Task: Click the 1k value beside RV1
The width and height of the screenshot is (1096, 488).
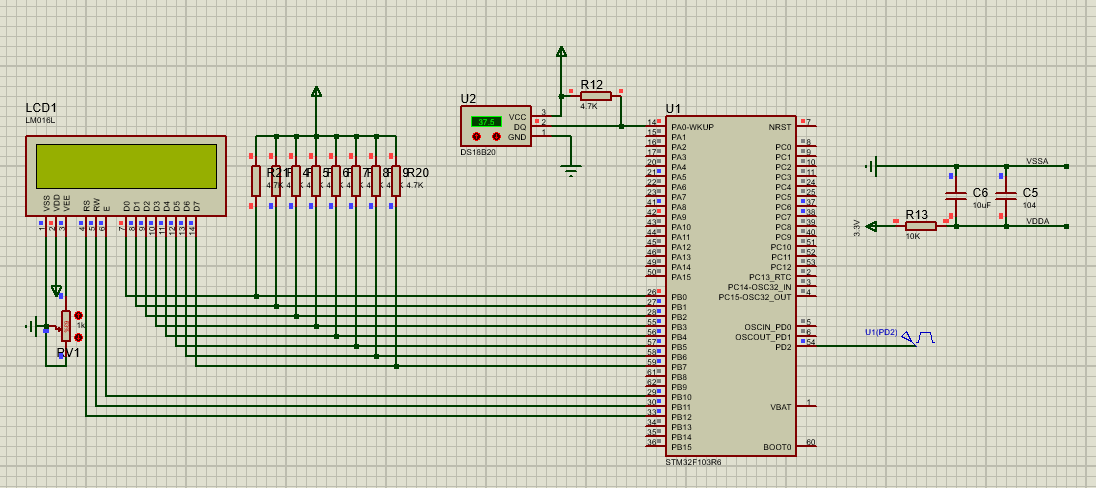Action: click(80, 326)
